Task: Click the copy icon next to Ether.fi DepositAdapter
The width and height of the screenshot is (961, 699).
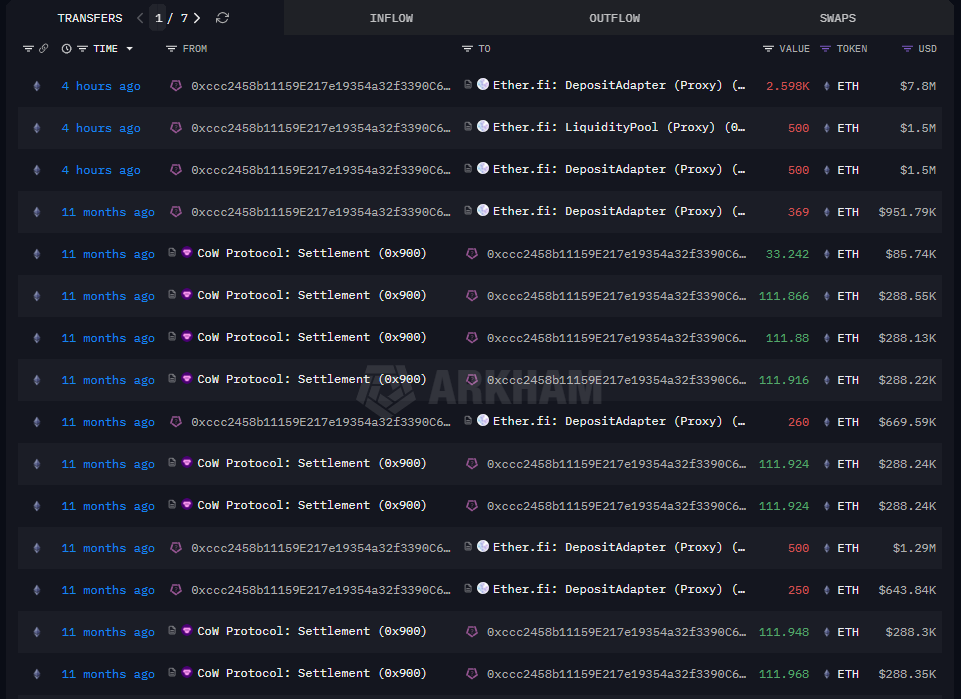Action: 466,85
